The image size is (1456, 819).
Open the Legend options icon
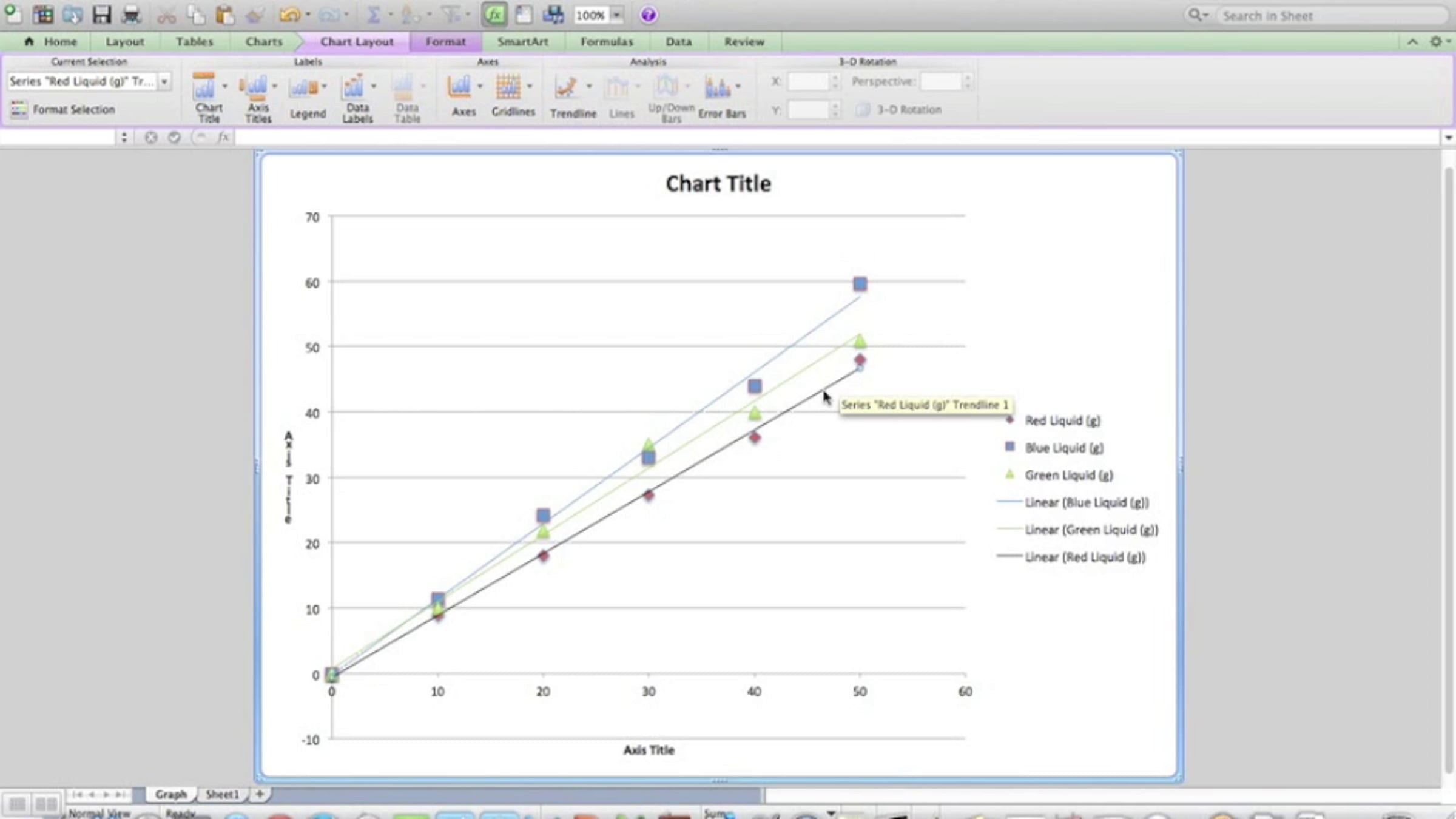(x=303, y=88)
